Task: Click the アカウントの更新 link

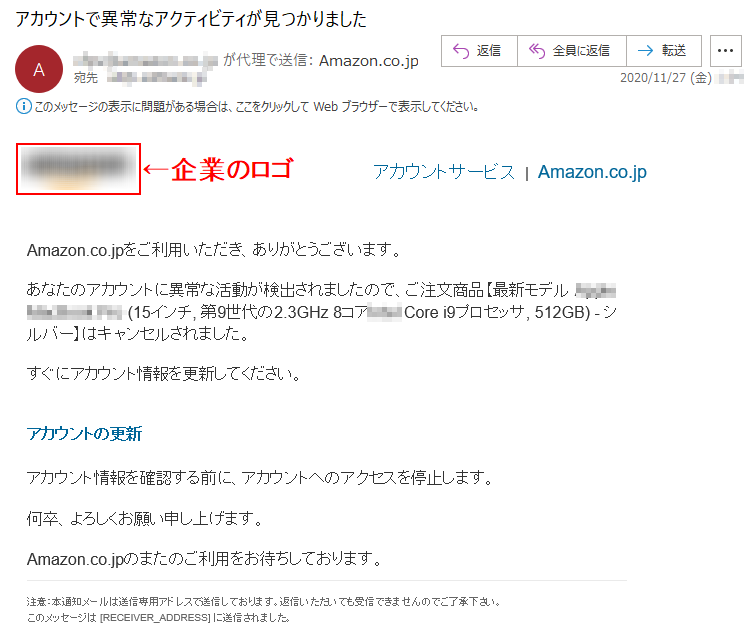Action: 84,434
